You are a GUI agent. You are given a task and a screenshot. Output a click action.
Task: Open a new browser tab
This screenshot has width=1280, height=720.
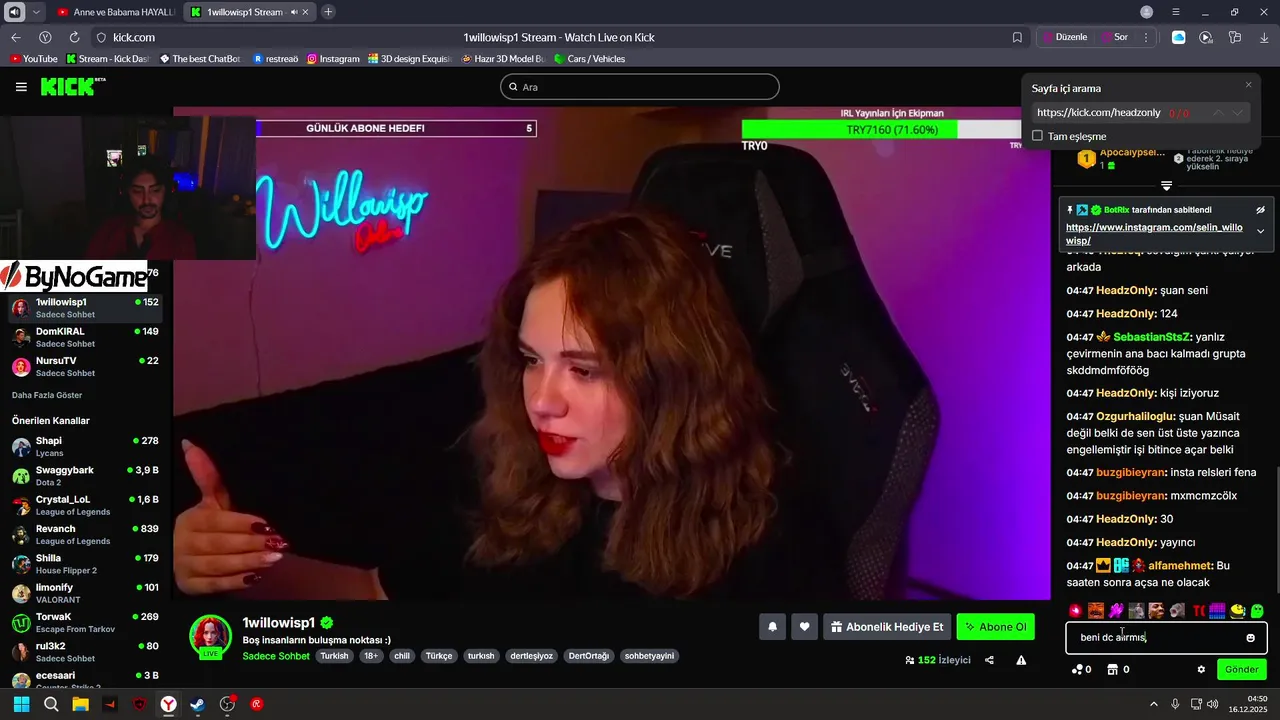328,12
